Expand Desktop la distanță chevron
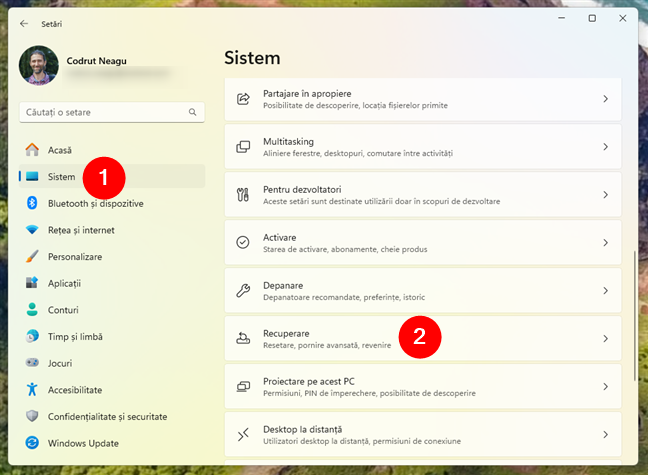Viewport: 648px width, 475px height. [x=605, y=434]
